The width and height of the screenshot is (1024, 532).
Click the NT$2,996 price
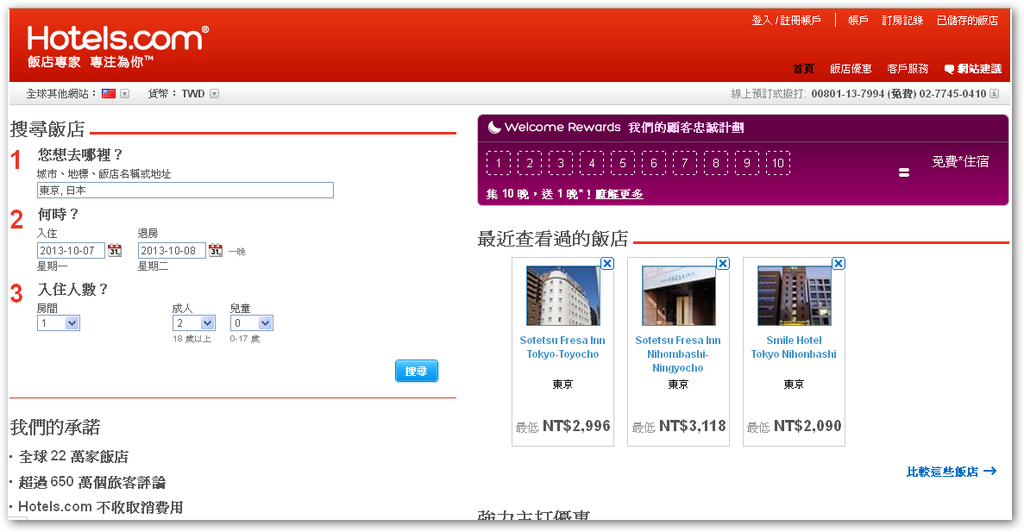tap(577, 426)
